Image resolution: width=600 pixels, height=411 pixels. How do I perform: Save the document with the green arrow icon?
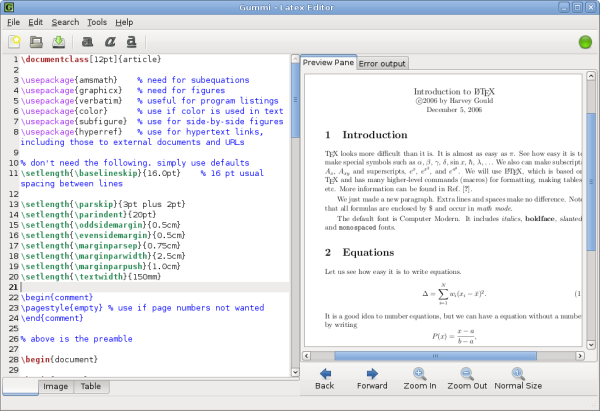tap(59, 42)
